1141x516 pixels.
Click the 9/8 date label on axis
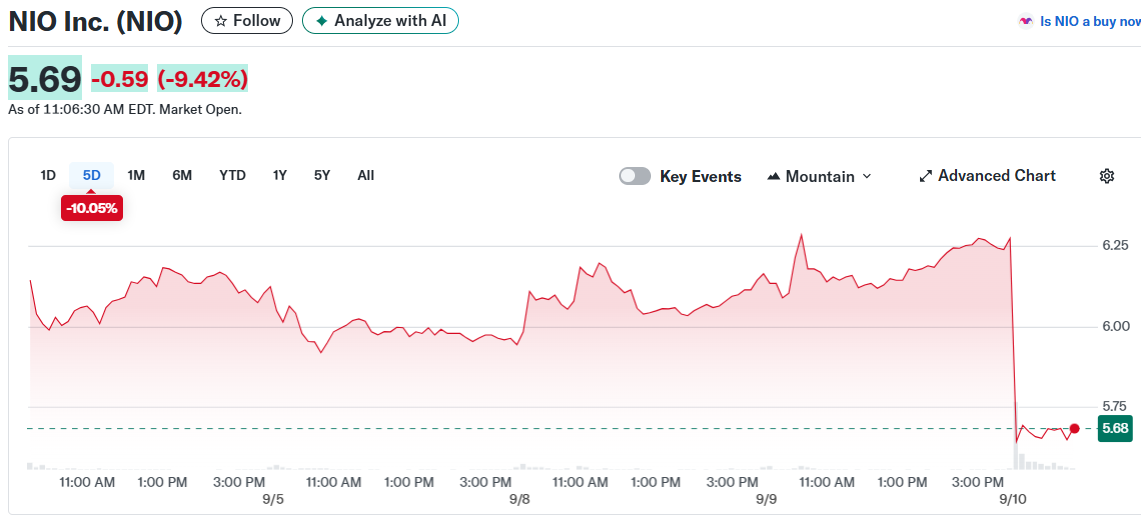(x=520, y=499)
